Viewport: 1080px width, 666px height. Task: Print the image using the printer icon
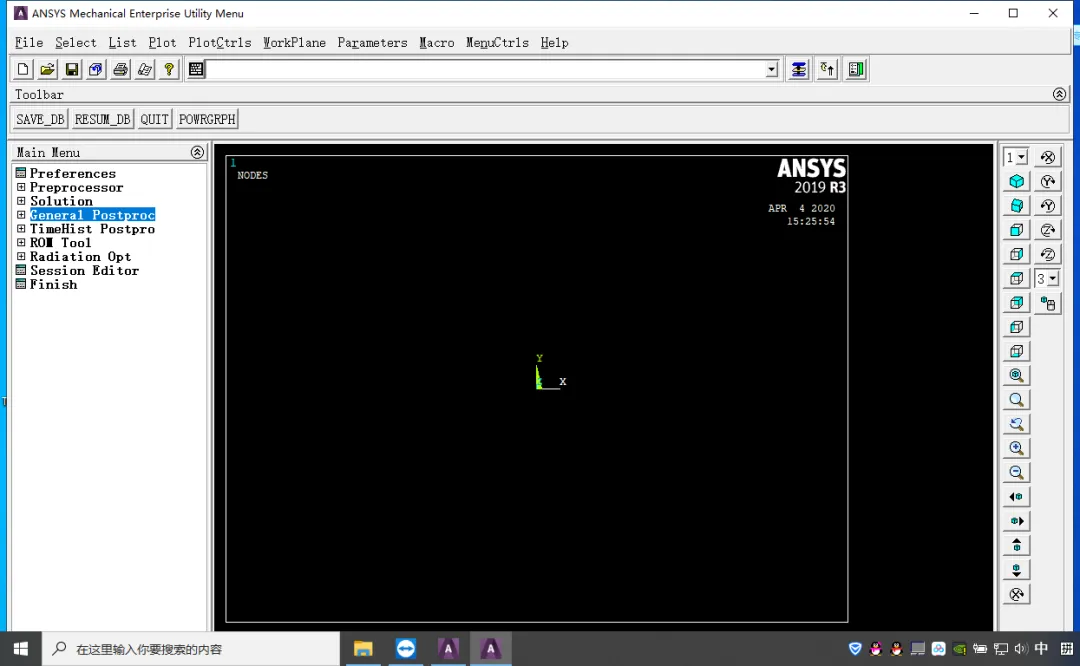pos(121,69)
